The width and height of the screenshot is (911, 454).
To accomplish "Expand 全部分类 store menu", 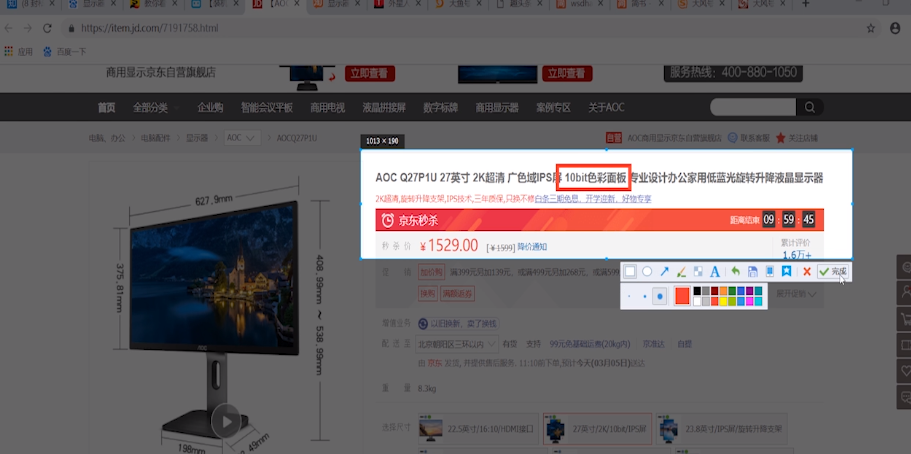I will 155,108.
